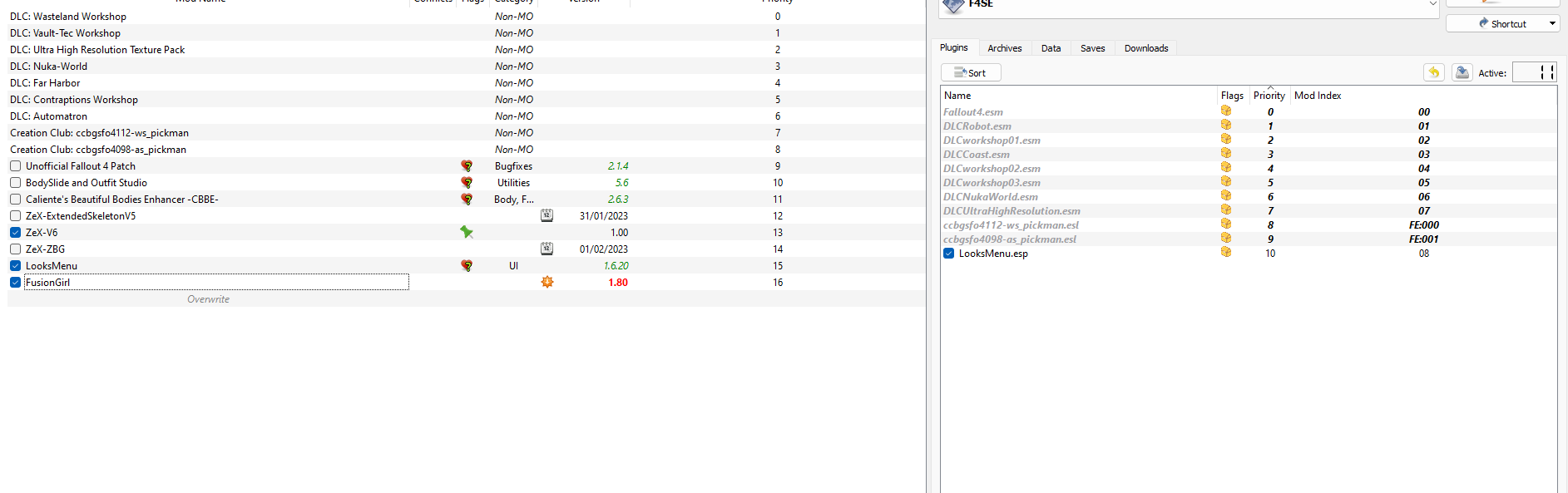Select the DLC: Automatron row
Image resolution: width=1568 pixels, height=493 pixels.
tap(466, 116)
